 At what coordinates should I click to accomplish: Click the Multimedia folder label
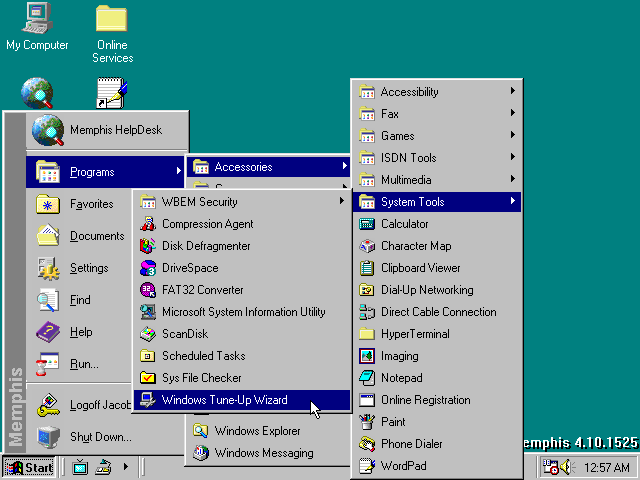[406, 180]
